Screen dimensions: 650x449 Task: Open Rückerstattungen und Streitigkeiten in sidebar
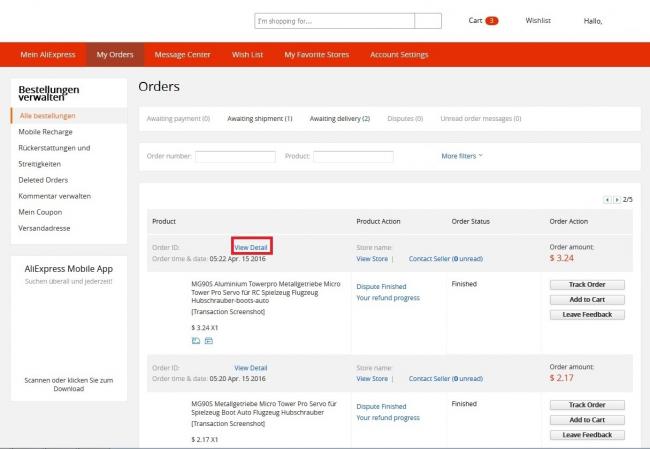point(54,156)
